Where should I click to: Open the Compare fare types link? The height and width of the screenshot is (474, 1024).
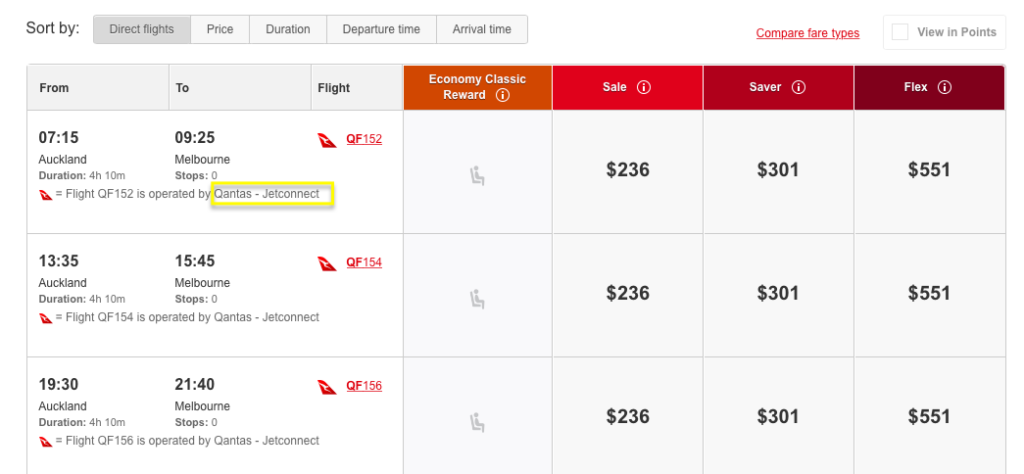[808, 33]
